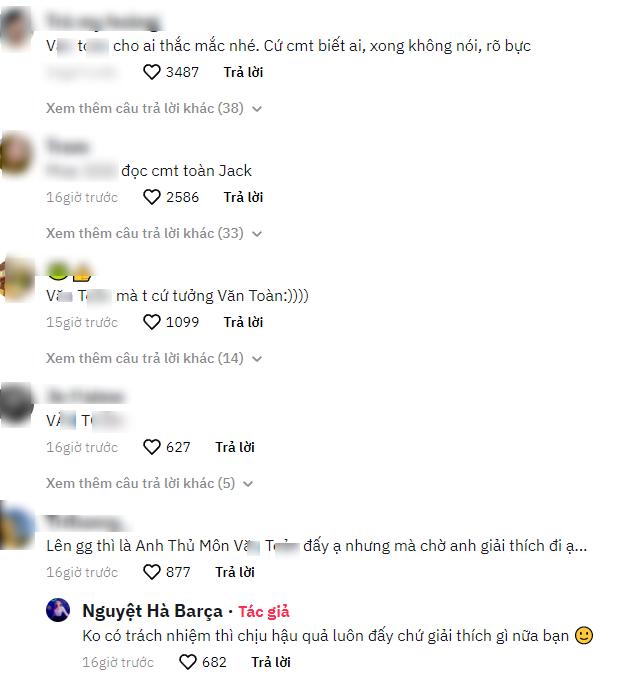Expand the 14 more replies
The image size is (641, 673).
(154, 358)
